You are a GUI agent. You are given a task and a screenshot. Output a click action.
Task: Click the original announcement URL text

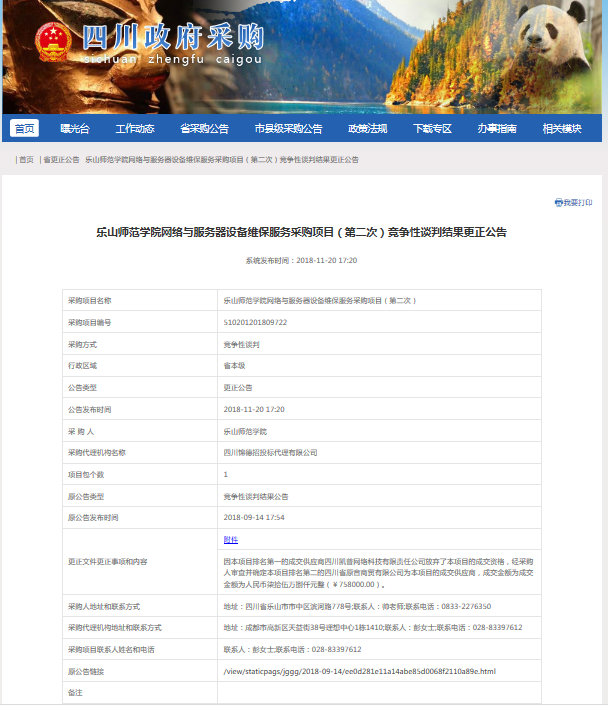[x=359, y=671]
